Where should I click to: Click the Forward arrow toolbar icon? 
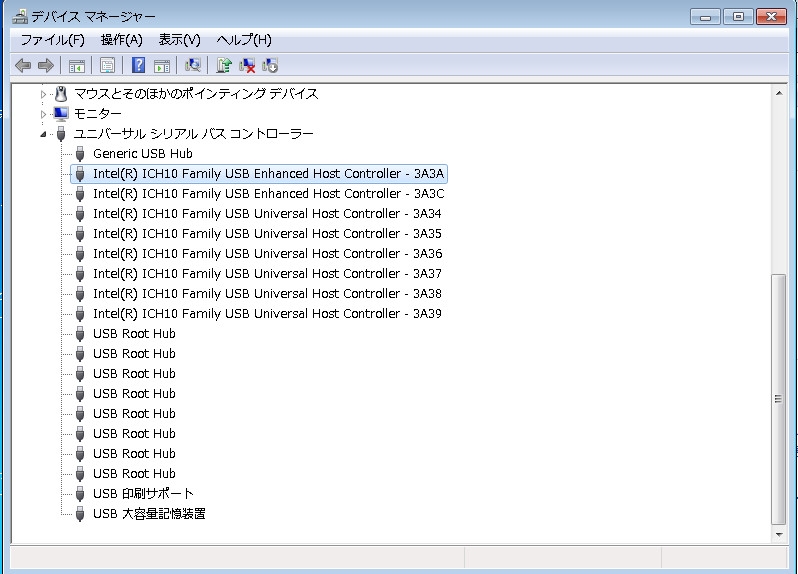(45, 65)
